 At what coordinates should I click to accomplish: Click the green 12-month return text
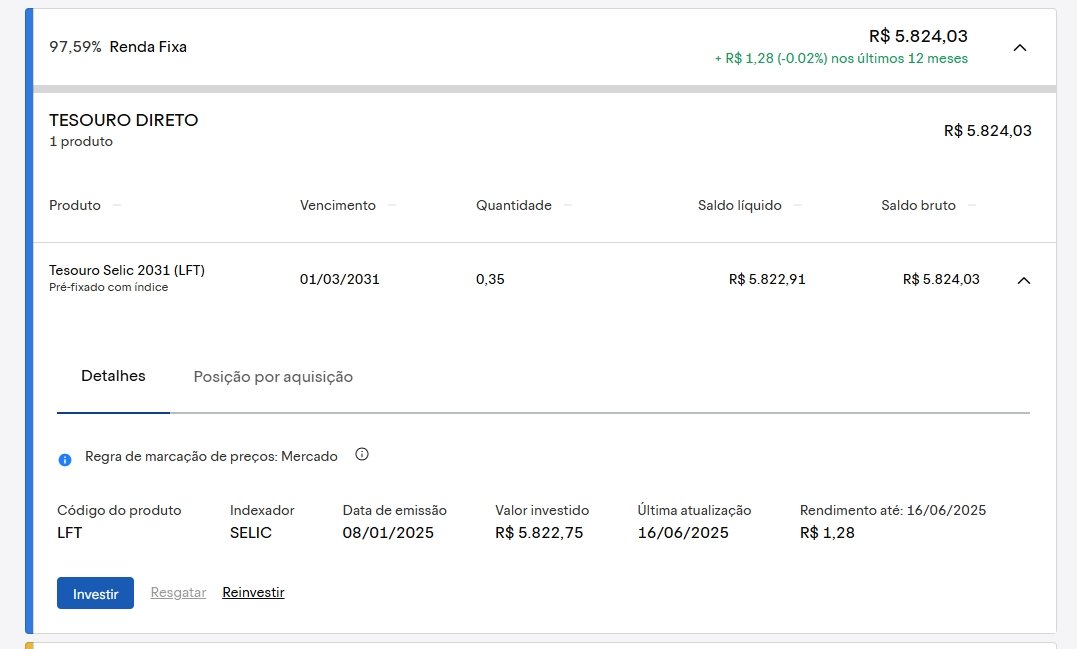coord(841,58)
